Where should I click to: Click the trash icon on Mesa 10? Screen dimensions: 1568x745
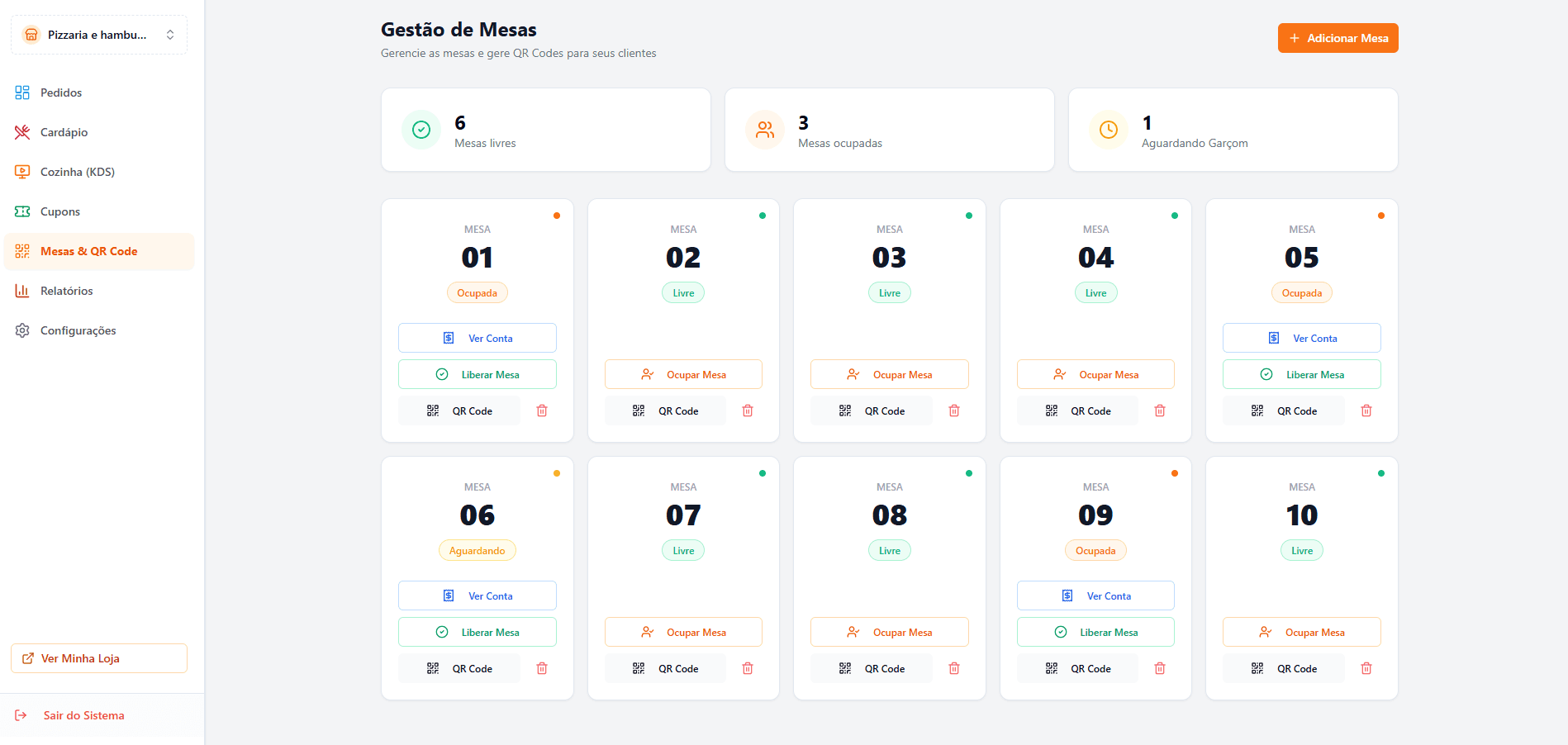coord(1366,668)
